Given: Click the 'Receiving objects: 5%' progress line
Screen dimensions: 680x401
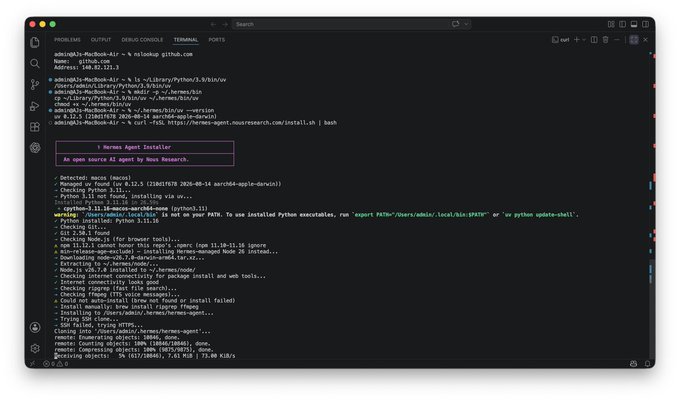Looking at the screenshot, I should point(145,356).
